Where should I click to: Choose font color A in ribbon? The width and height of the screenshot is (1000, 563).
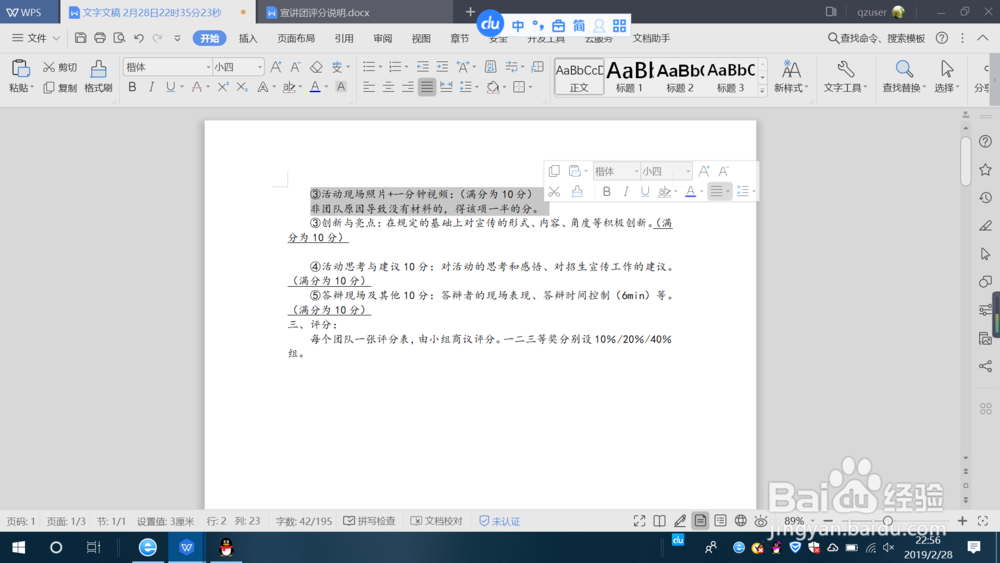tap(315, 87)
